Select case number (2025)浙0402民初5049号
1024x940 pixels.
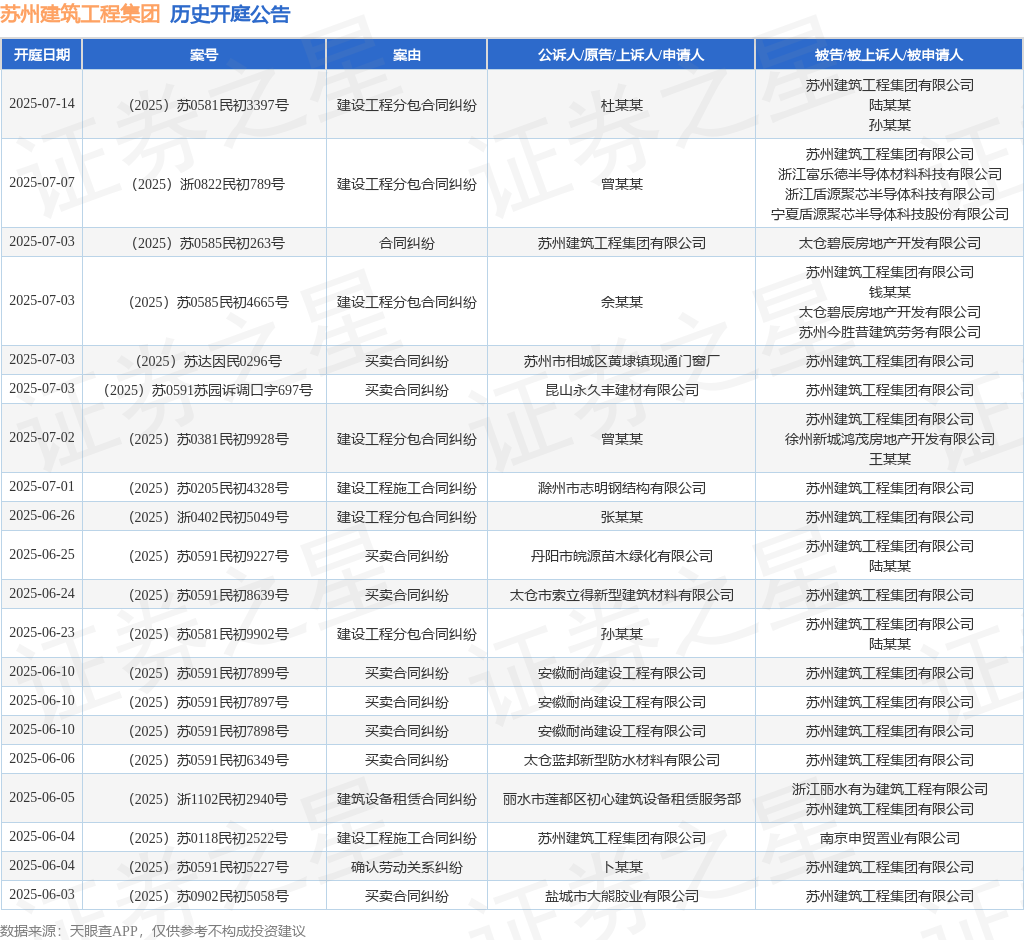pos(208,517)
